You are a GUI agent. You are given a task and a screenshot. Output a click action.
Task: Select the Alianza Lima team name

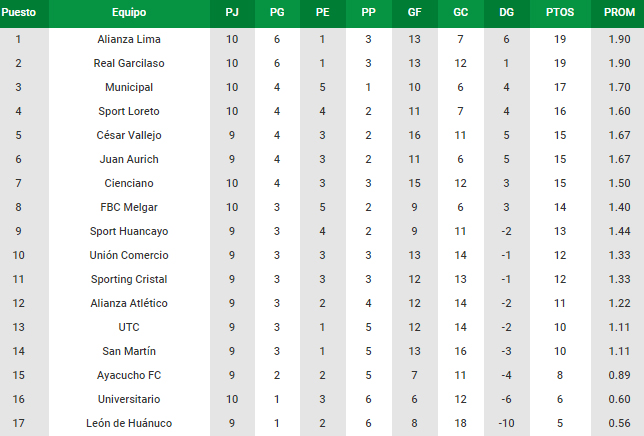[129, 39]
